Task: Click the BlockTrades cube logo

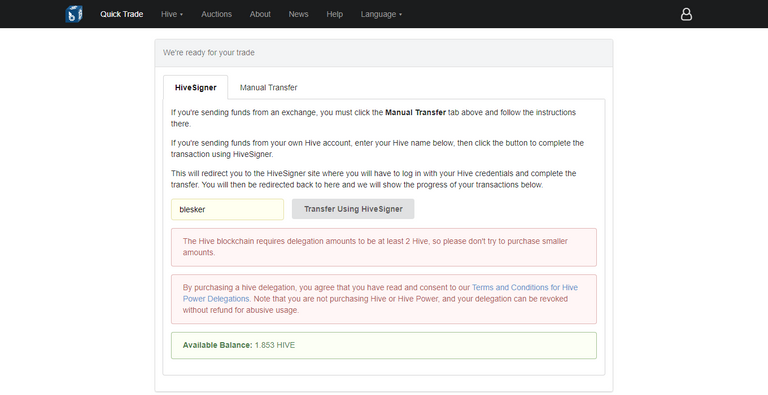Action: (74, 14)
